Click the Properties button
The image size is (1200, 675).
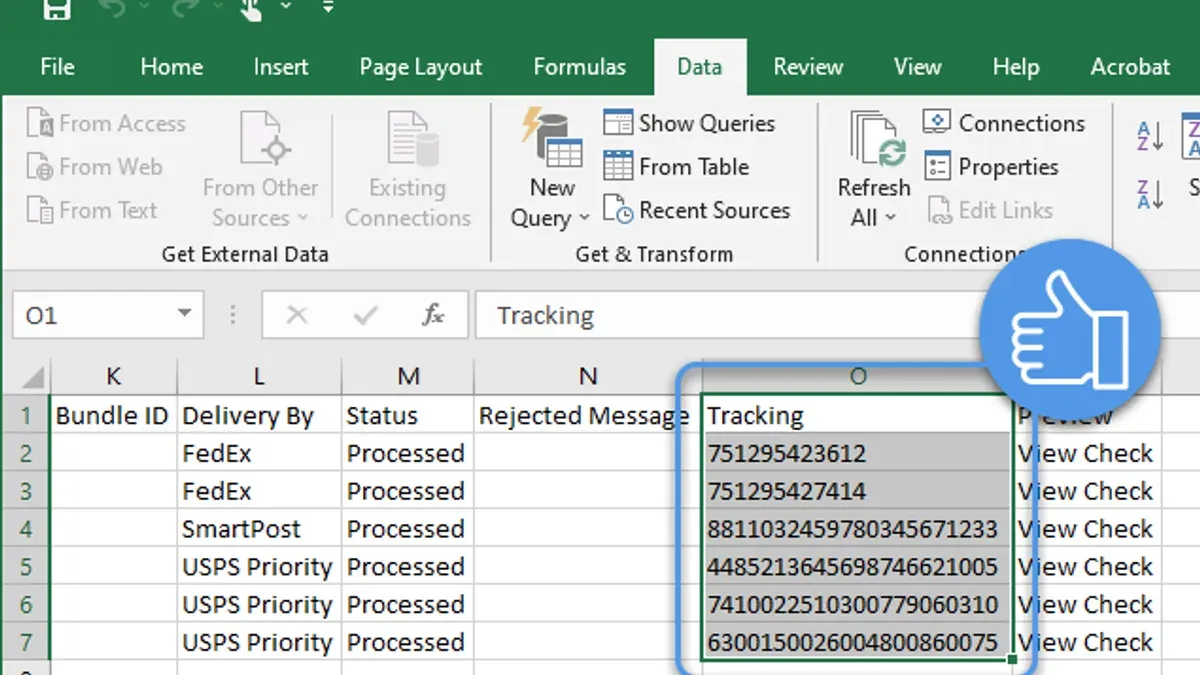(991, 167)
